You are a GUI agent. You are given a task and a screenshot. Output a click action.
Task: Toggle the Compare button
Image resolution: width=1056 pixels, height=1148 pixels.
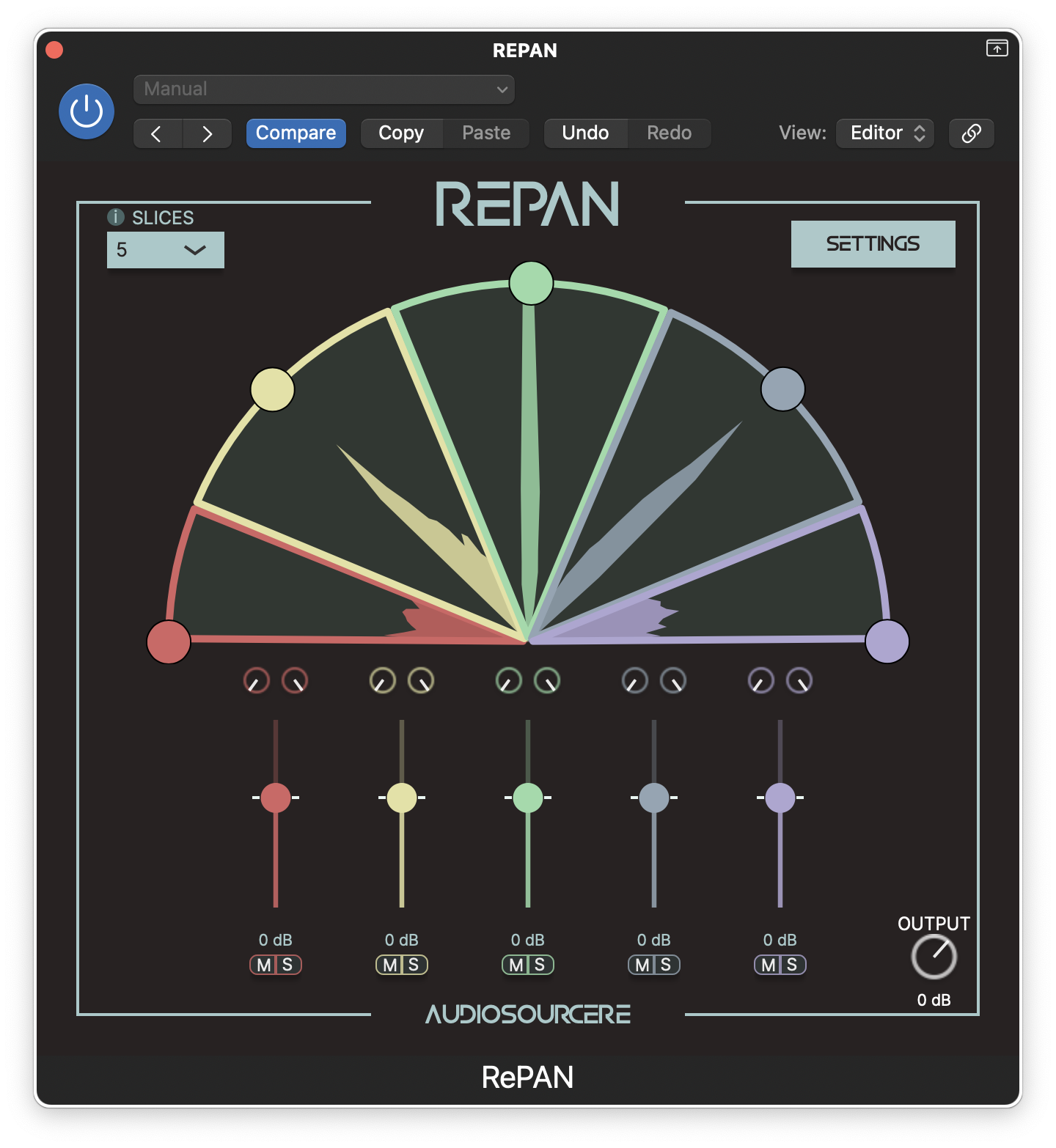click(x=296, y=133)
